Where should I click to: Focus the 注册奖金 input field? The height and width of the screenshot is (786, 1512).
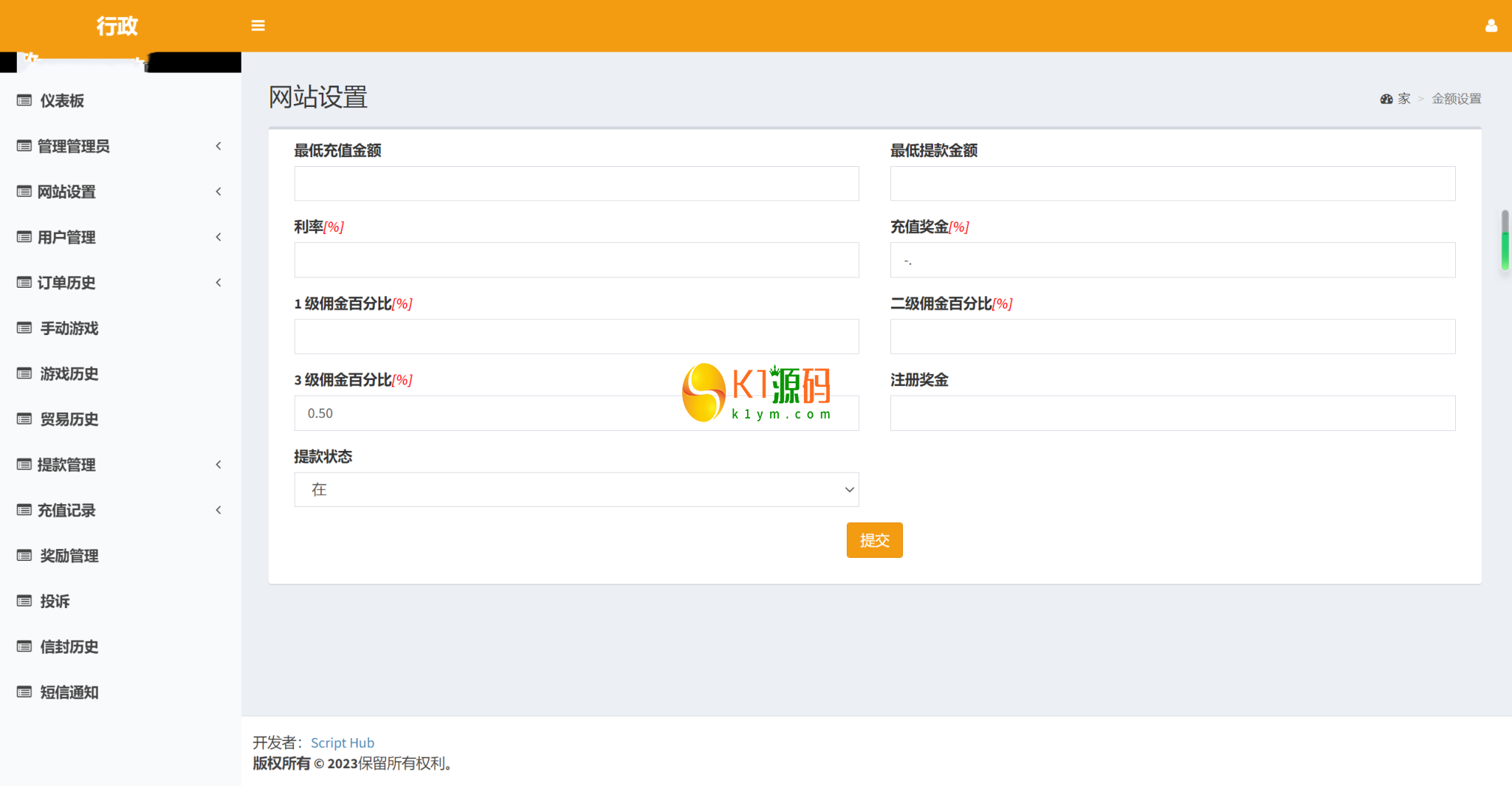click(x=1172, y=413)
